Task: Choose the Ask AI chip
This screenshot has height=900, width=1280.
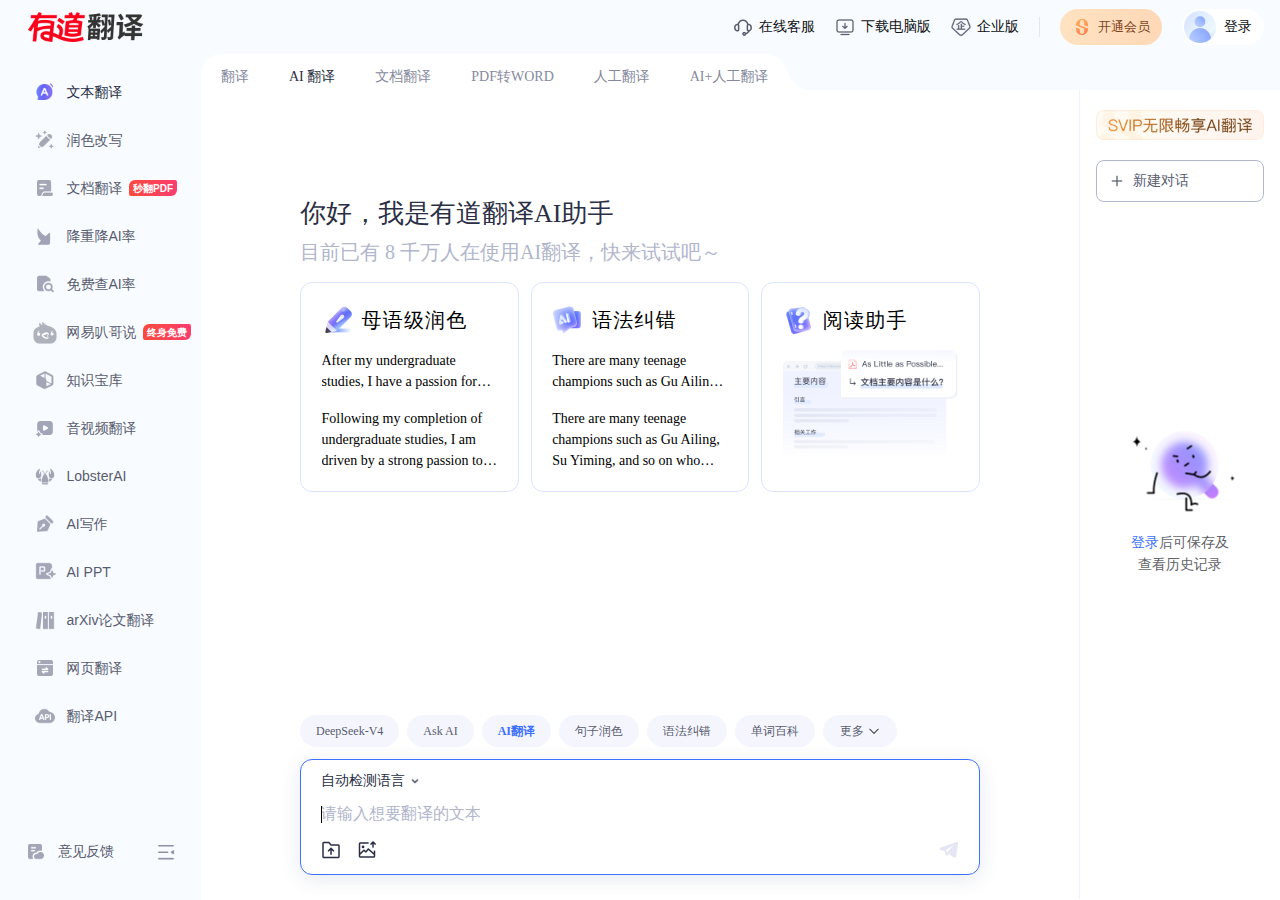Action: pos(440,731)
